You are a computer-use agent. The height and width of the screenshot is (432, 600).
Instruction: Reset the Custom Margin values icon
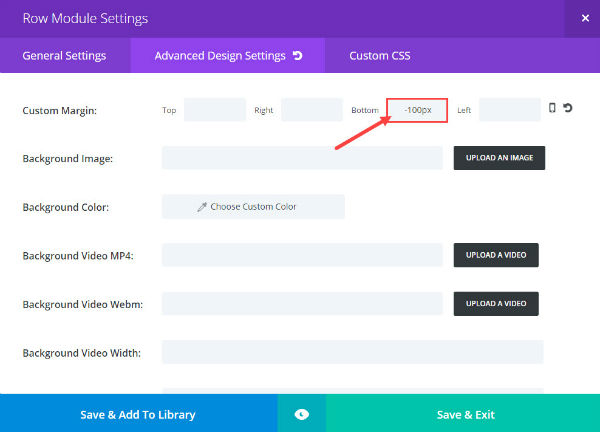point(568,108)
